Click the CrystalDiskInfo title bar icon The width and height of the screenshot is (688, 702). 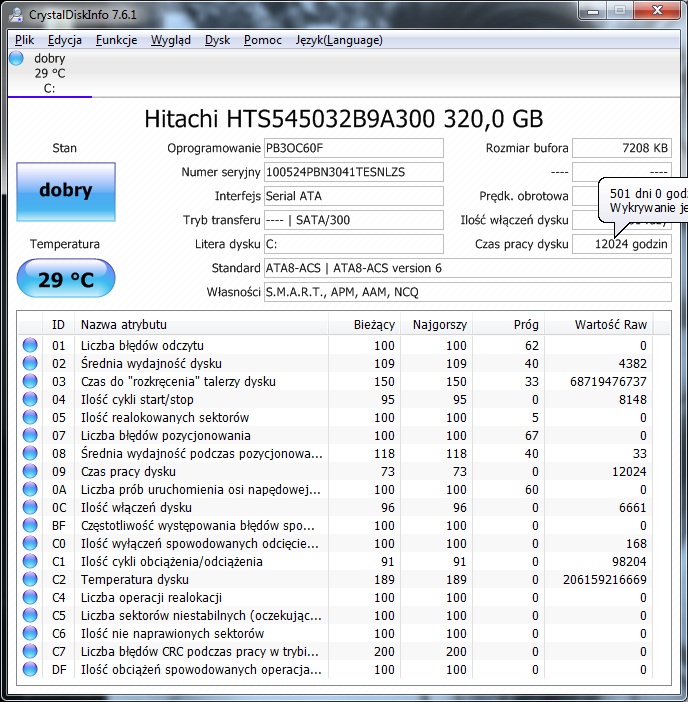coord(16,15)
